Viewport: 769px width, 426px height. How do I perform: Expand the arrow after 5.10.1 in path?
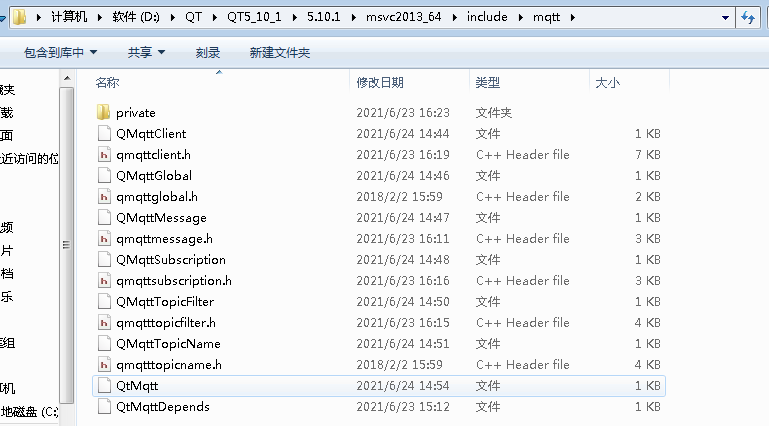point(353,18)
